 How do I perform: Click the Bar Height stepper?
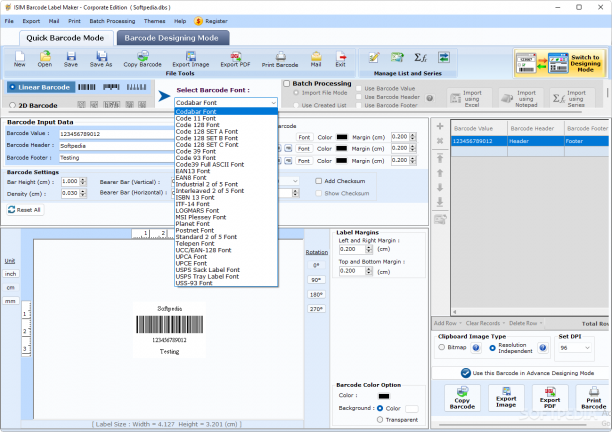[x=83, y=181]
